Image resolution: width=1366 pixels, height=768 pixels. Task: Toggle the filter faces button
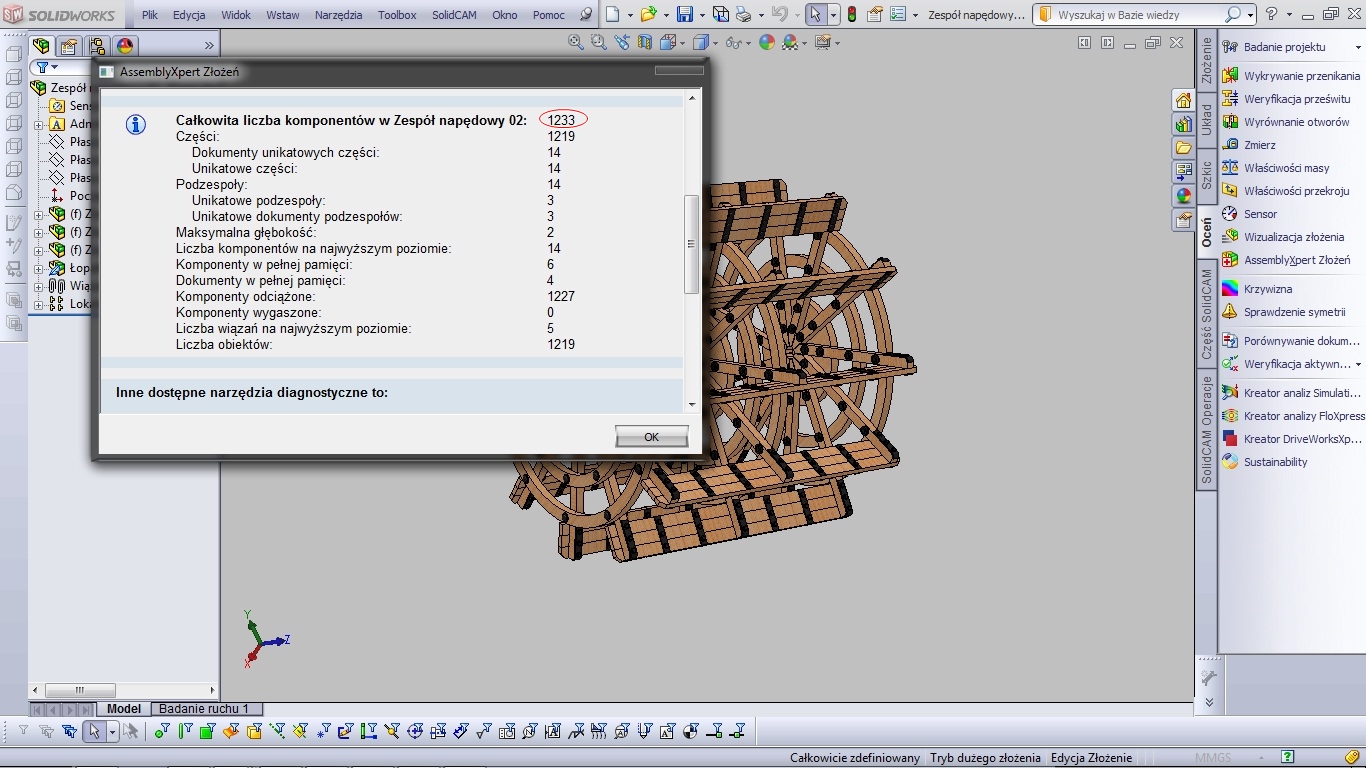click(x=208, y=732)
